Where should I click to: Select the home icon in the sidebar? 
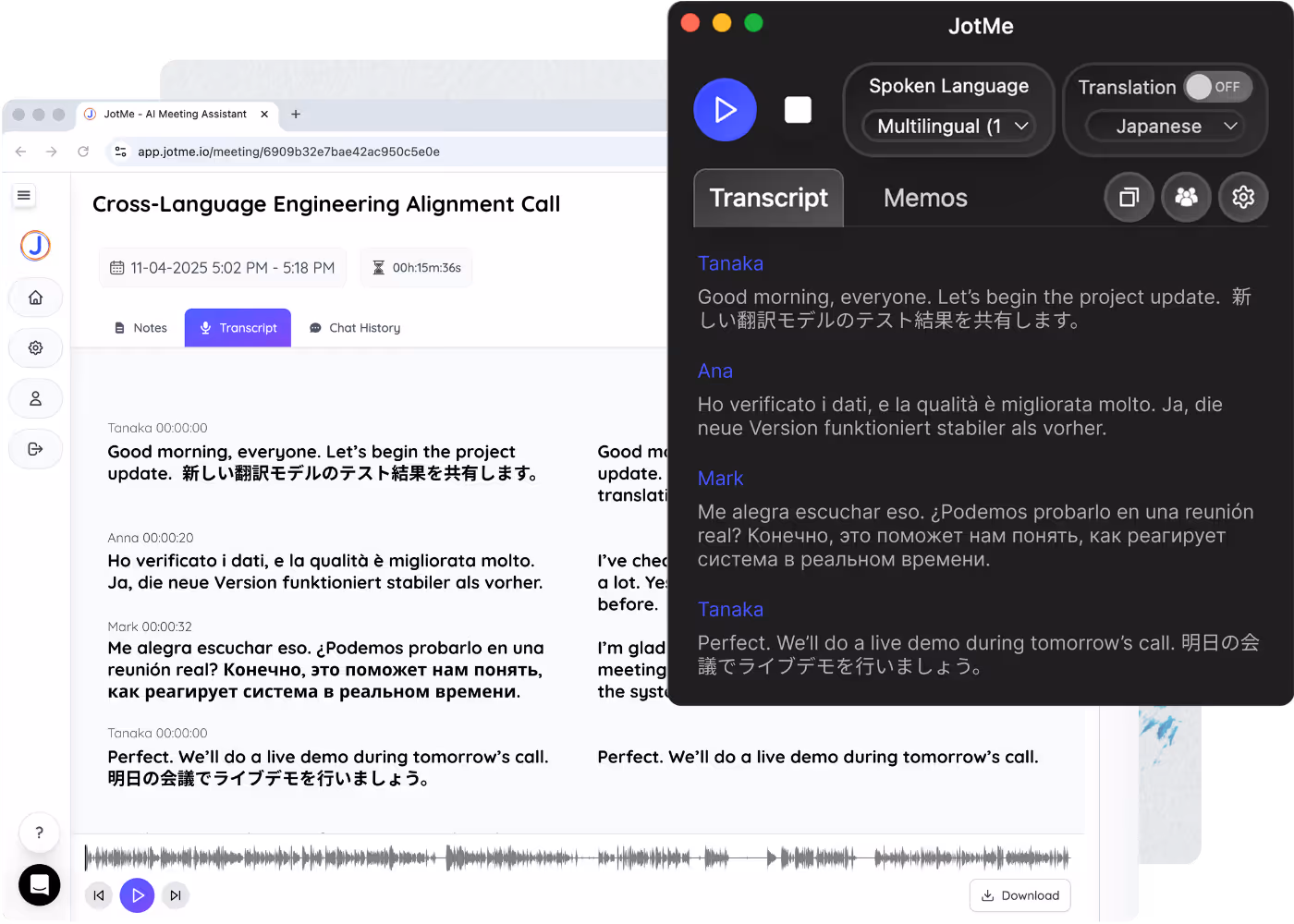[x=35, y=298]
